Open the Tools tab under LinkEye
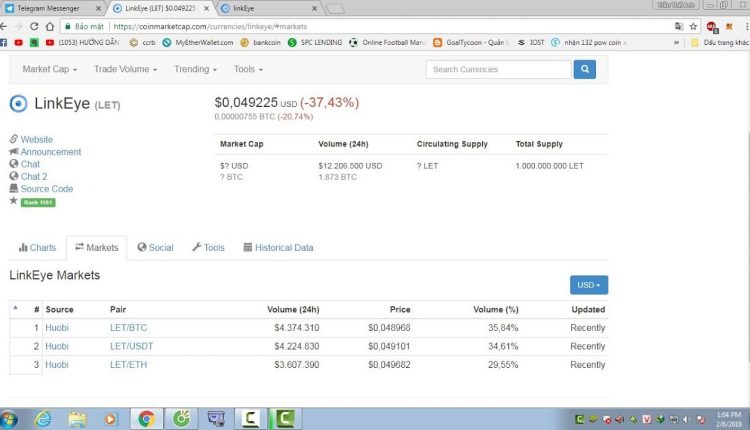The width and height of the screenshot is (750, 430). click(x=209, y=248)
